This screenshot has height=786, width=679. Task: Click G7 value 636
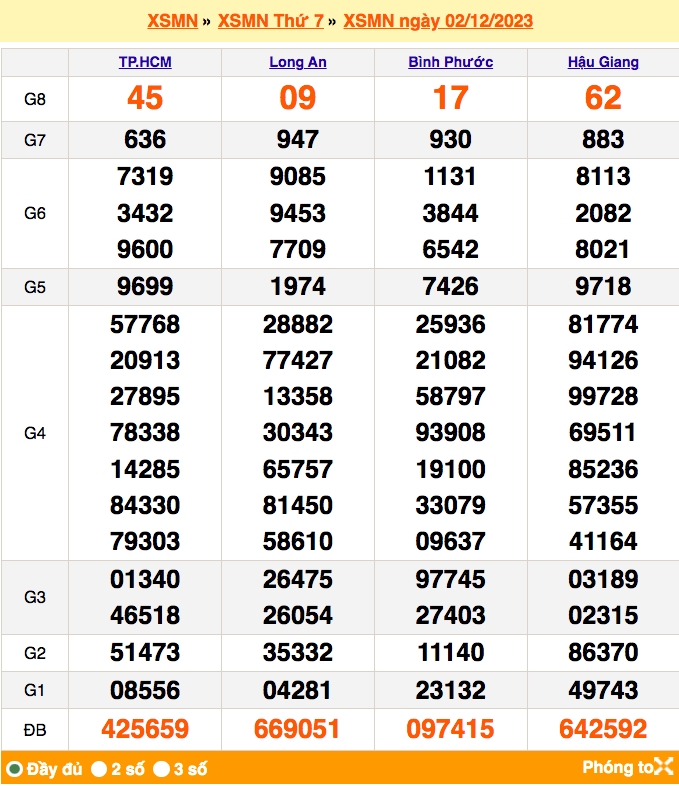(x=145, y=139)
